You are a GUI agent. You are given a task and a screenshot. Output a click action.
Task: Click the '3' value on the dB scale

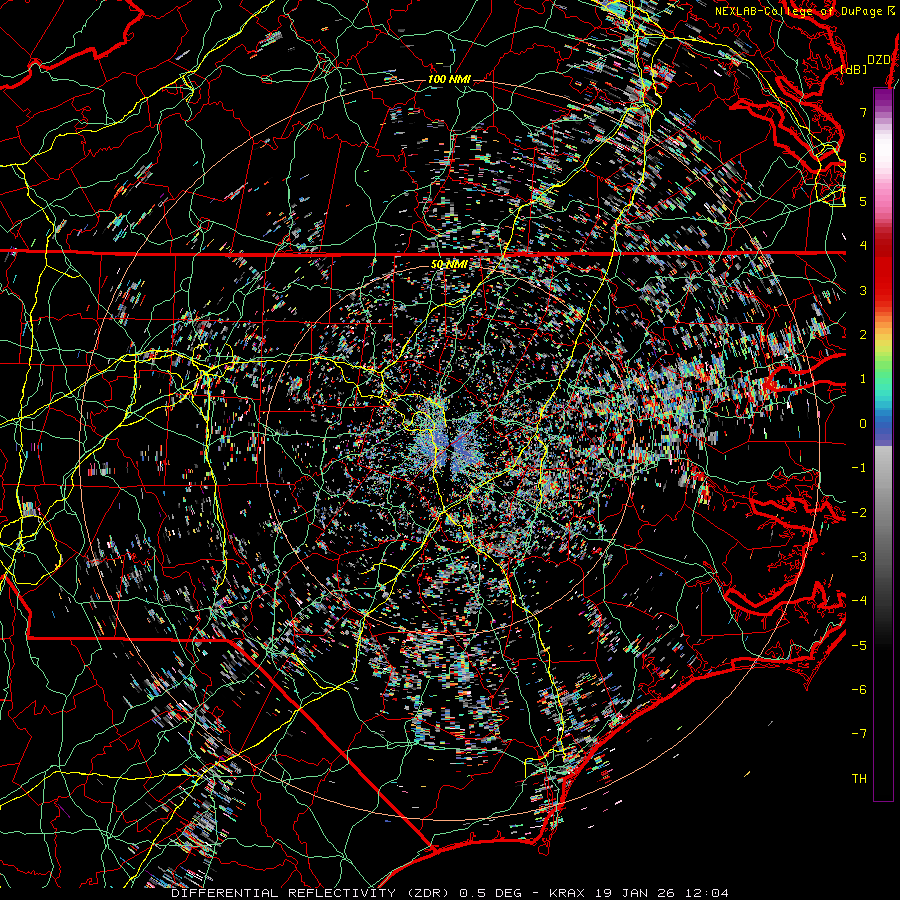(863, 290)
